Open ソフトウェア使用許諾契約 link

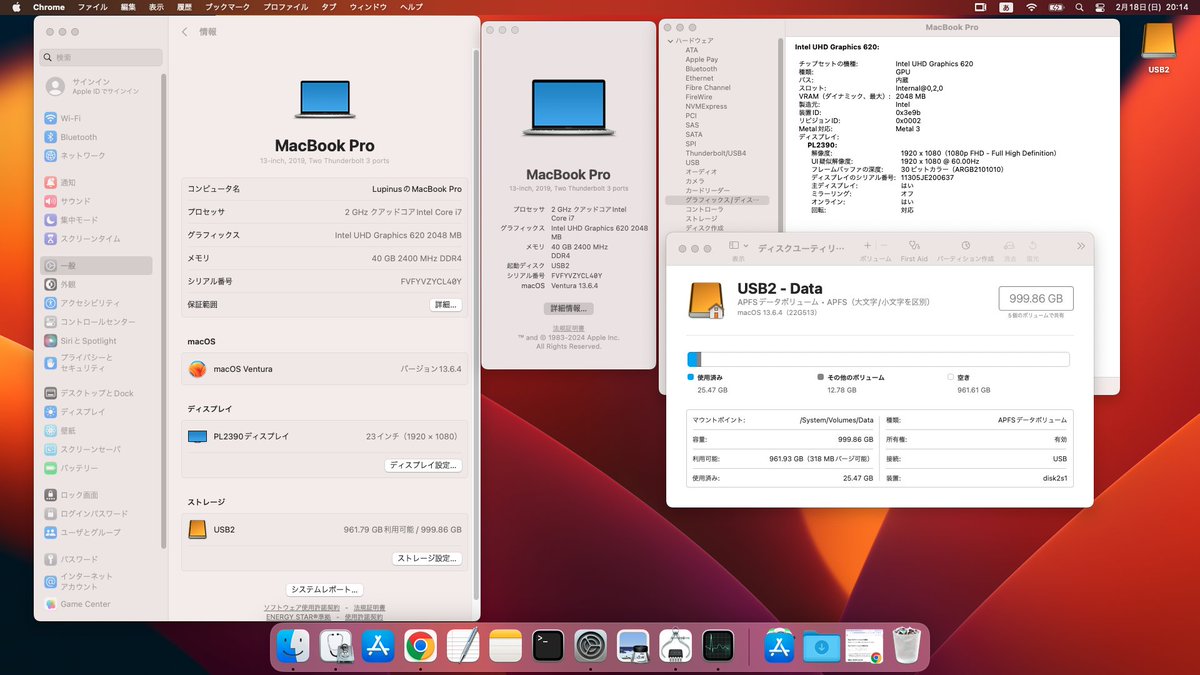(x=301, y=608)
